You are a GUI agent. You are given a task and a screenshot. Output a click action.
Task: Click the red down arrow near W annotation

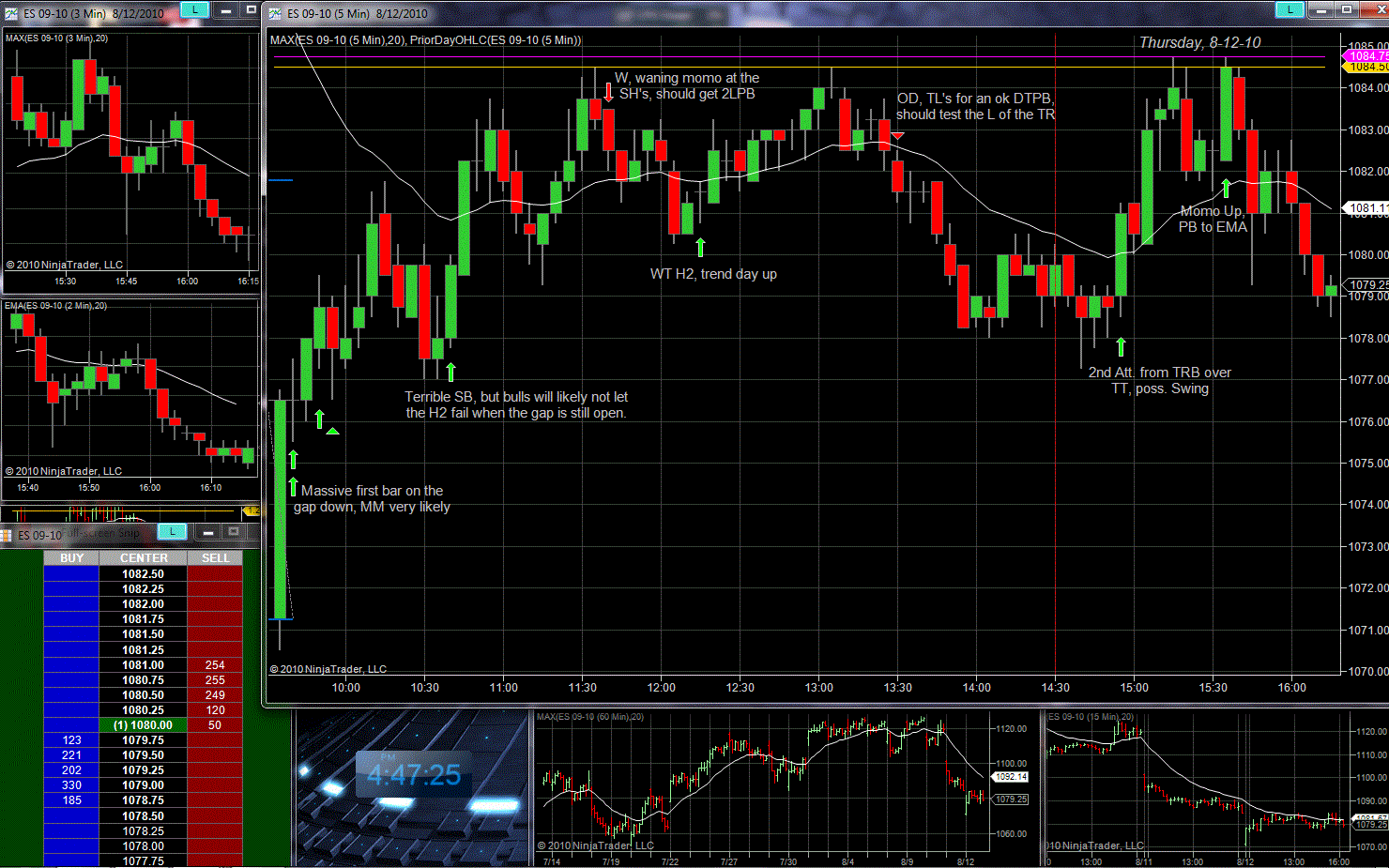click(x=608, y=92)
